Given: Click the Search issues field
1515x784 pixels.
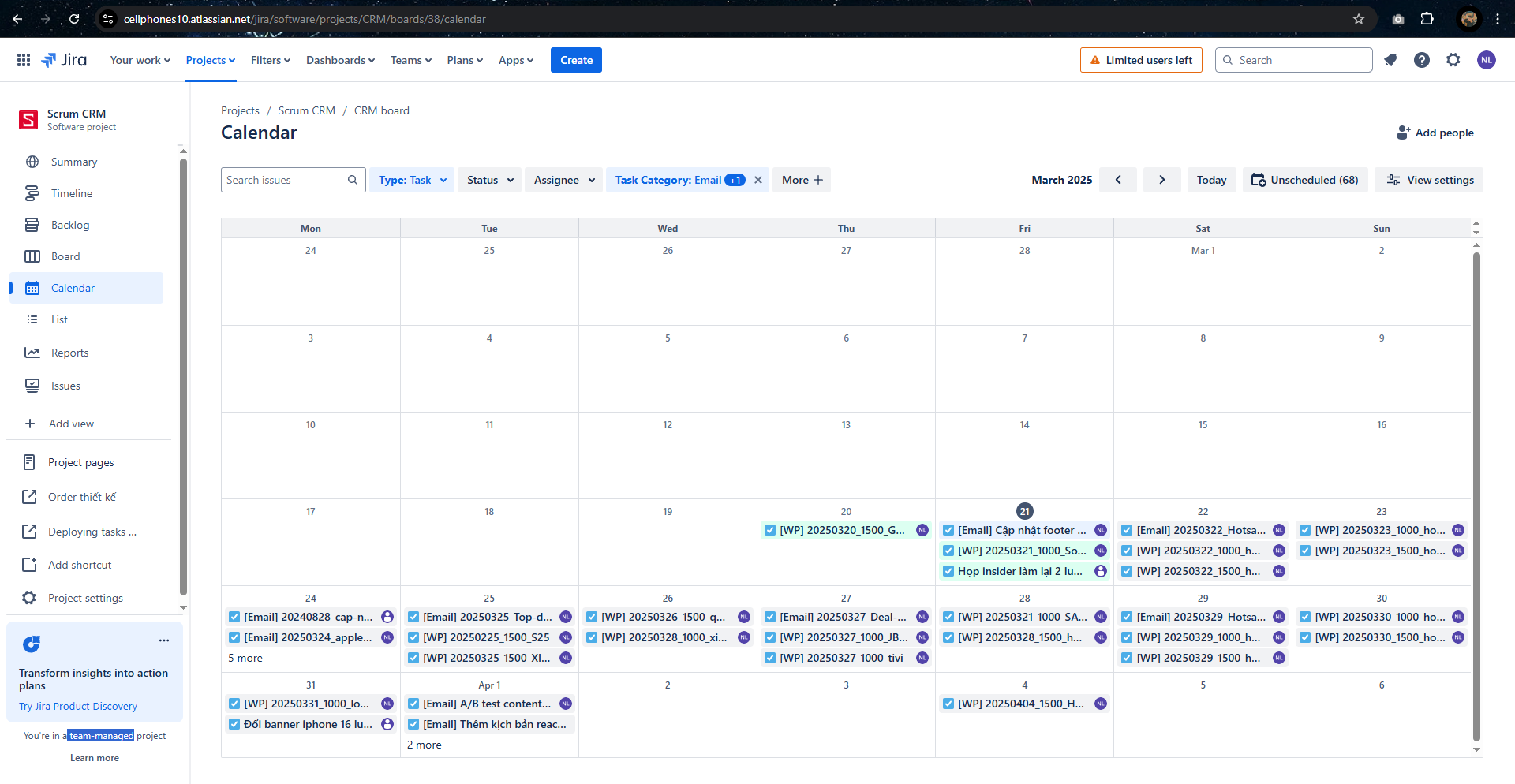Looking at the screenshot, I should point(293,180).
